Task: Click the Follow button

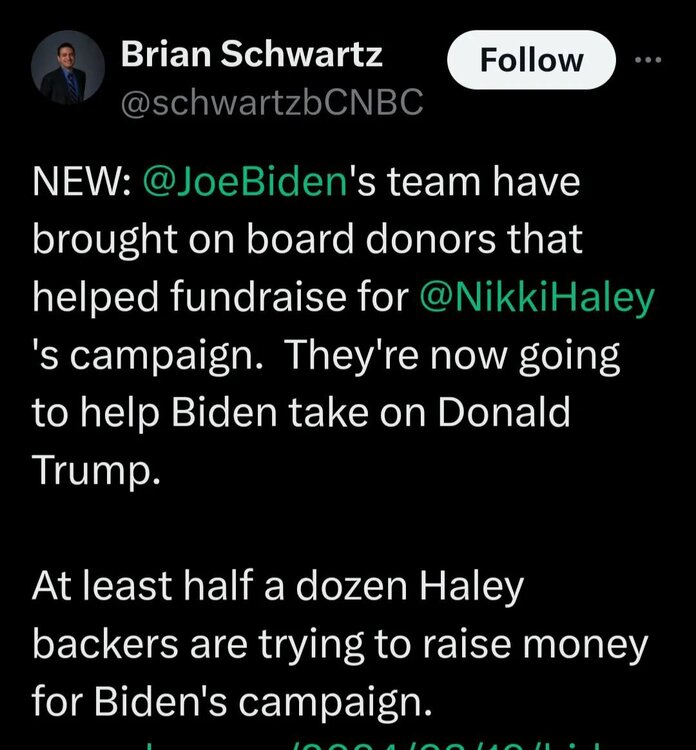Action: click(531, 60)
